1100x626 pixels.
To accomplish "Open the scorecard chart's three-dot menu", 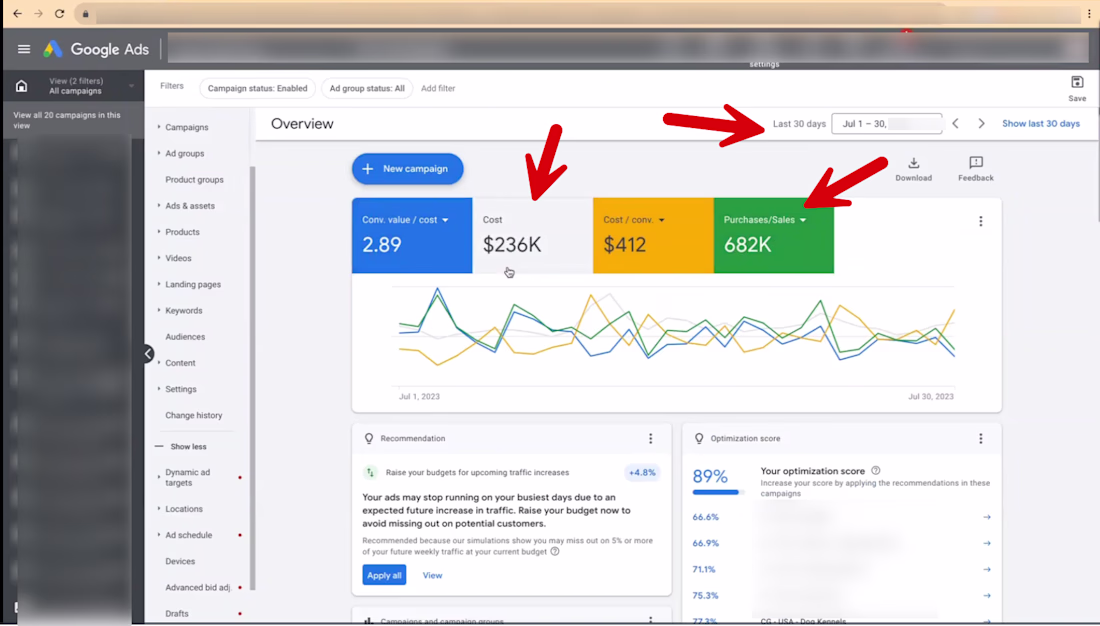I will pyautogui.click(x=981, y=221).
